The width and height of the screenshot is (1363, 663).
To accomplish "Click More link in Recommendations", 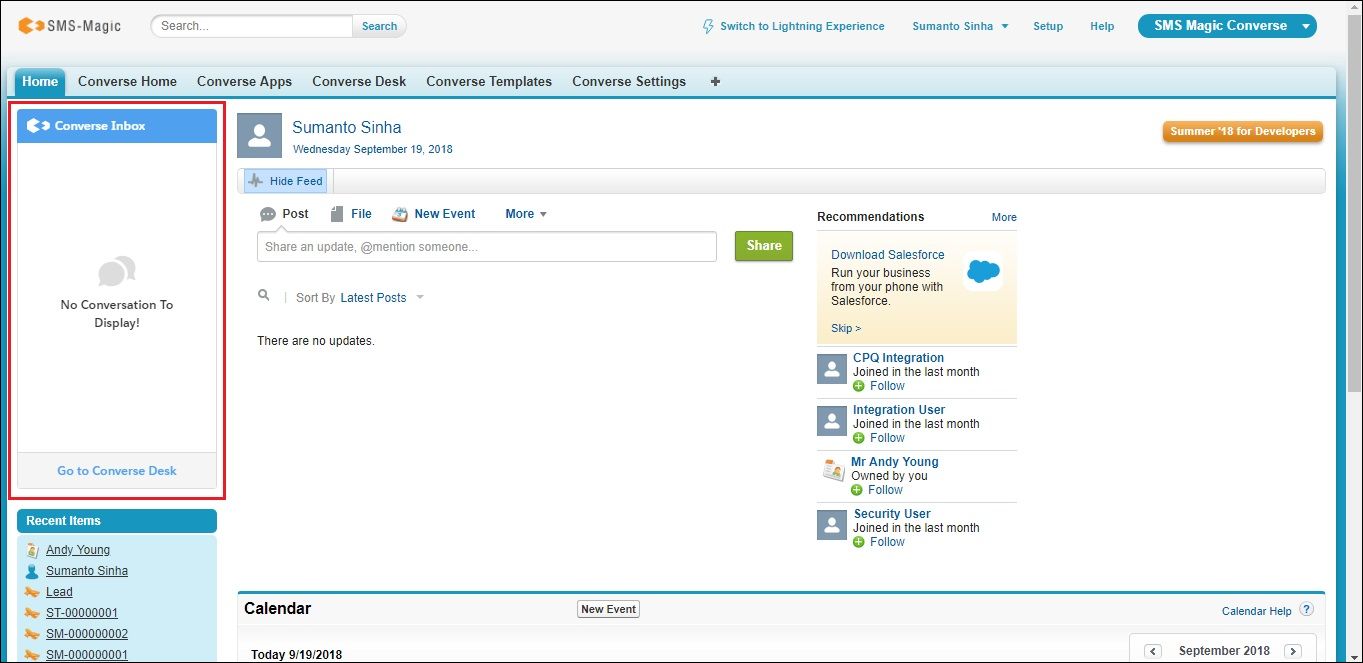I will tap(1004, 217).
